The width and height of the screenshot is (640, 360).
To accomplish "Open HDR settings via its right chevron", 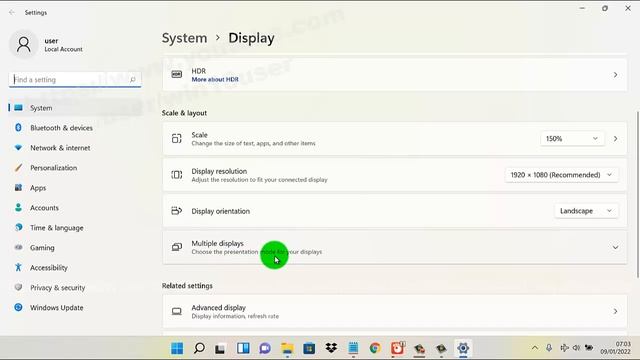I will 615,75.
